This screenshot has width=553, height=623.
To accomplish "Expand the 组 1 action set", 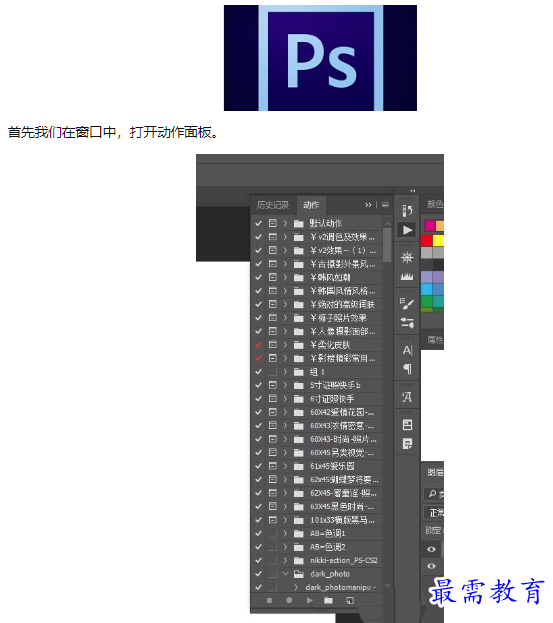I will (285, 372).
